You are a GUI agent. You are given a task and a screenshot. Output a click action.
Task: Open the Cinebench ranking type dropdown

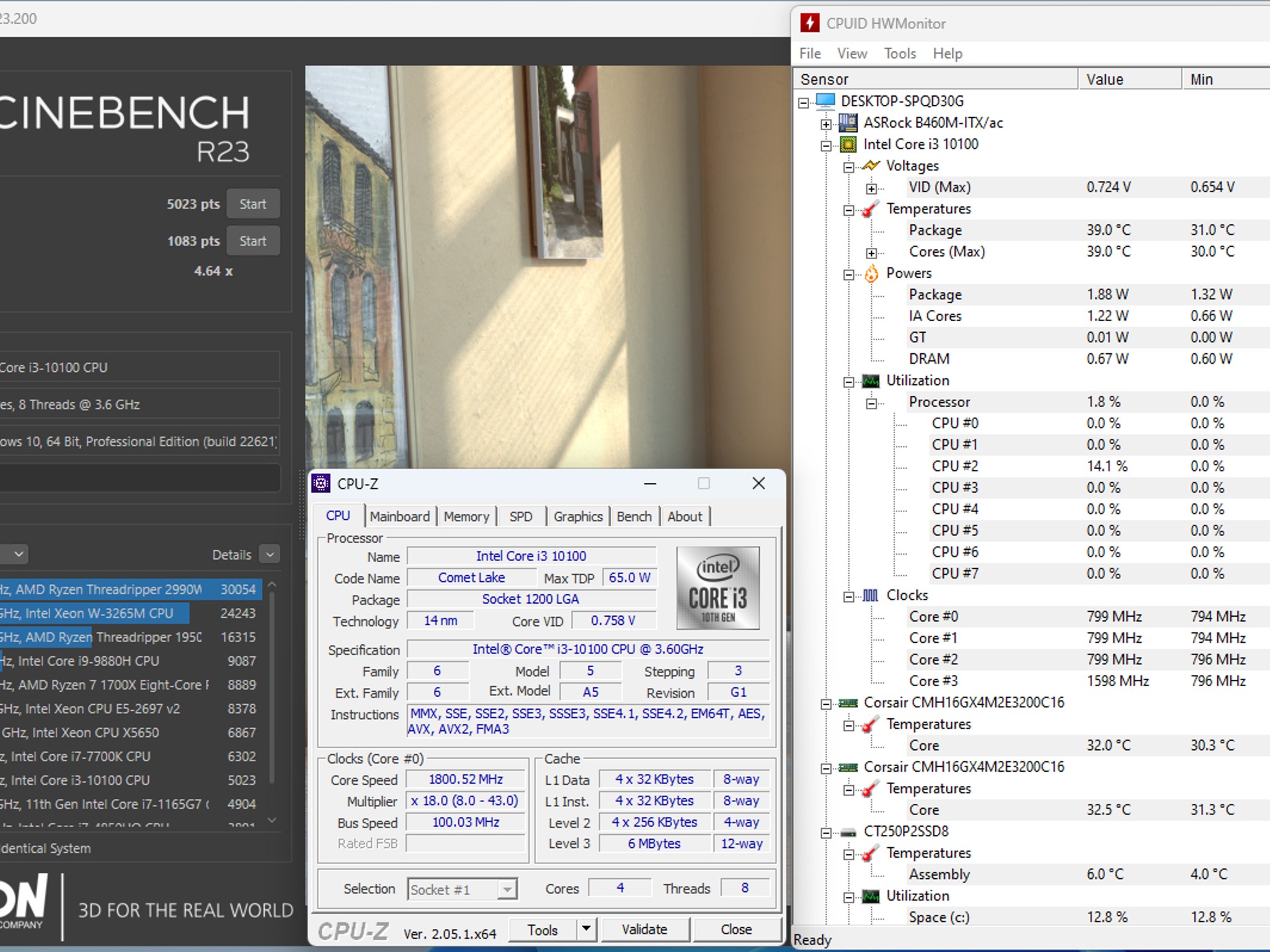15,554
